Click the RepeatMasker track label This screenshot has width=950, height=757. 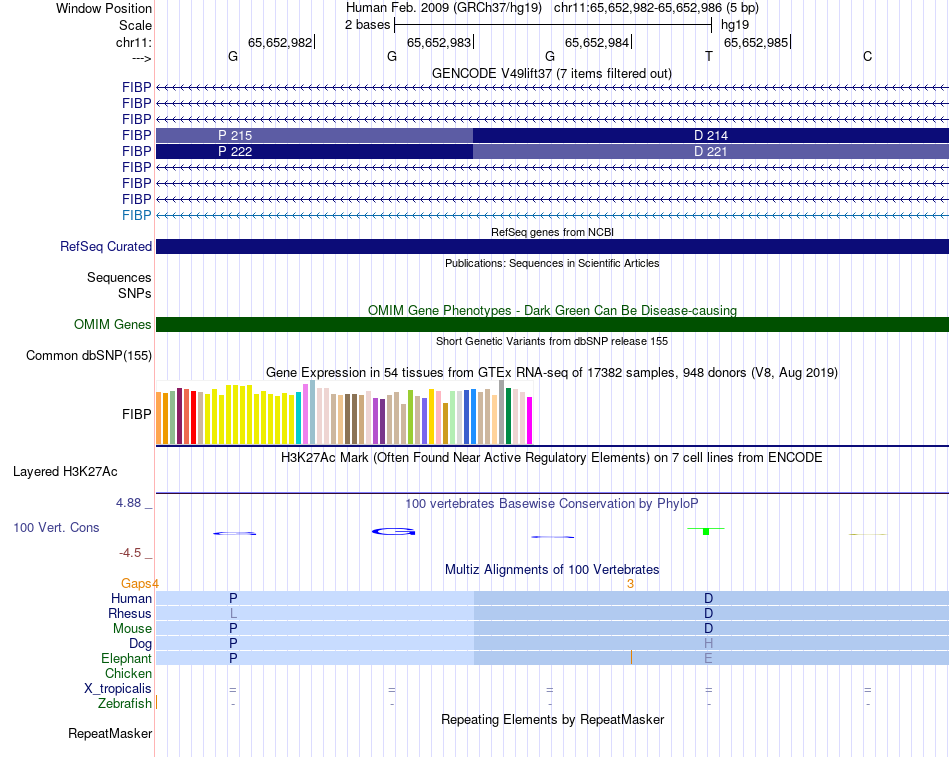pos(110,733)
